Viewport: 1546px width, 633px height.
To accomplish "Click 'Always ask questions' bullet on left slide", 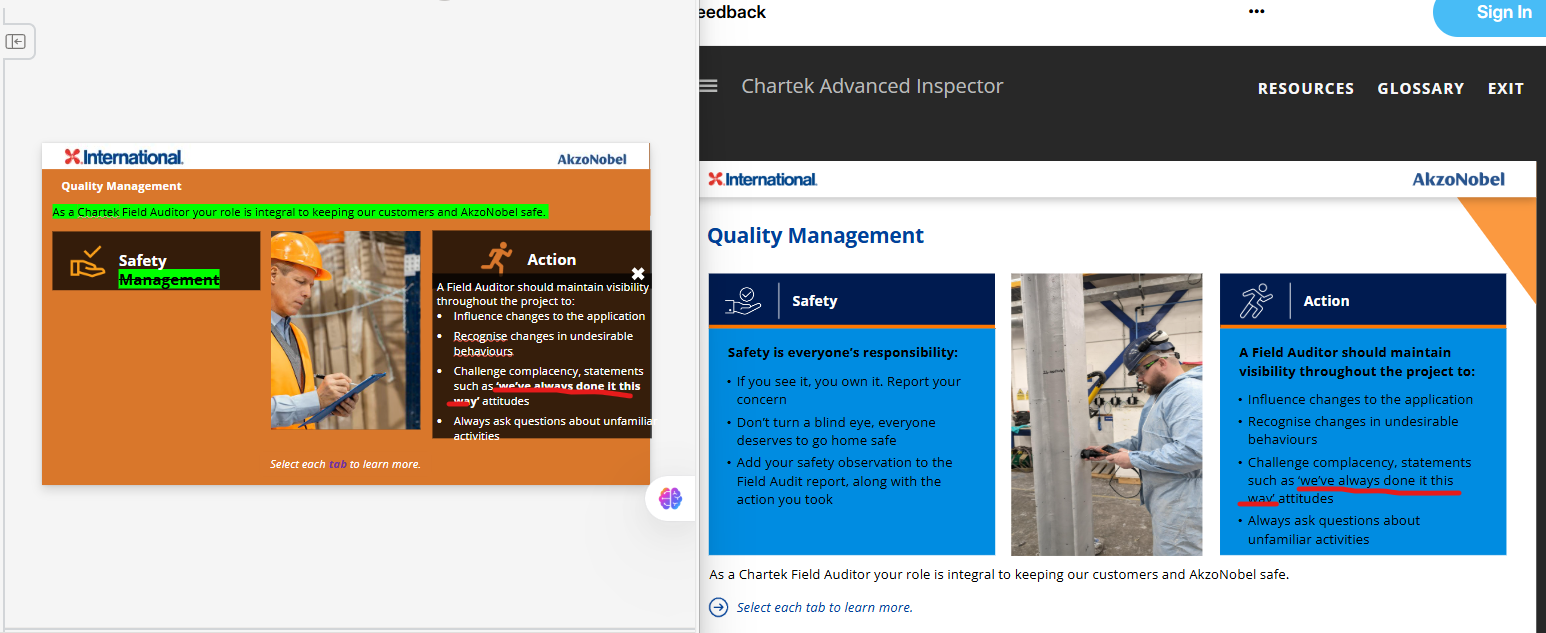I will (x=552, y=428).
